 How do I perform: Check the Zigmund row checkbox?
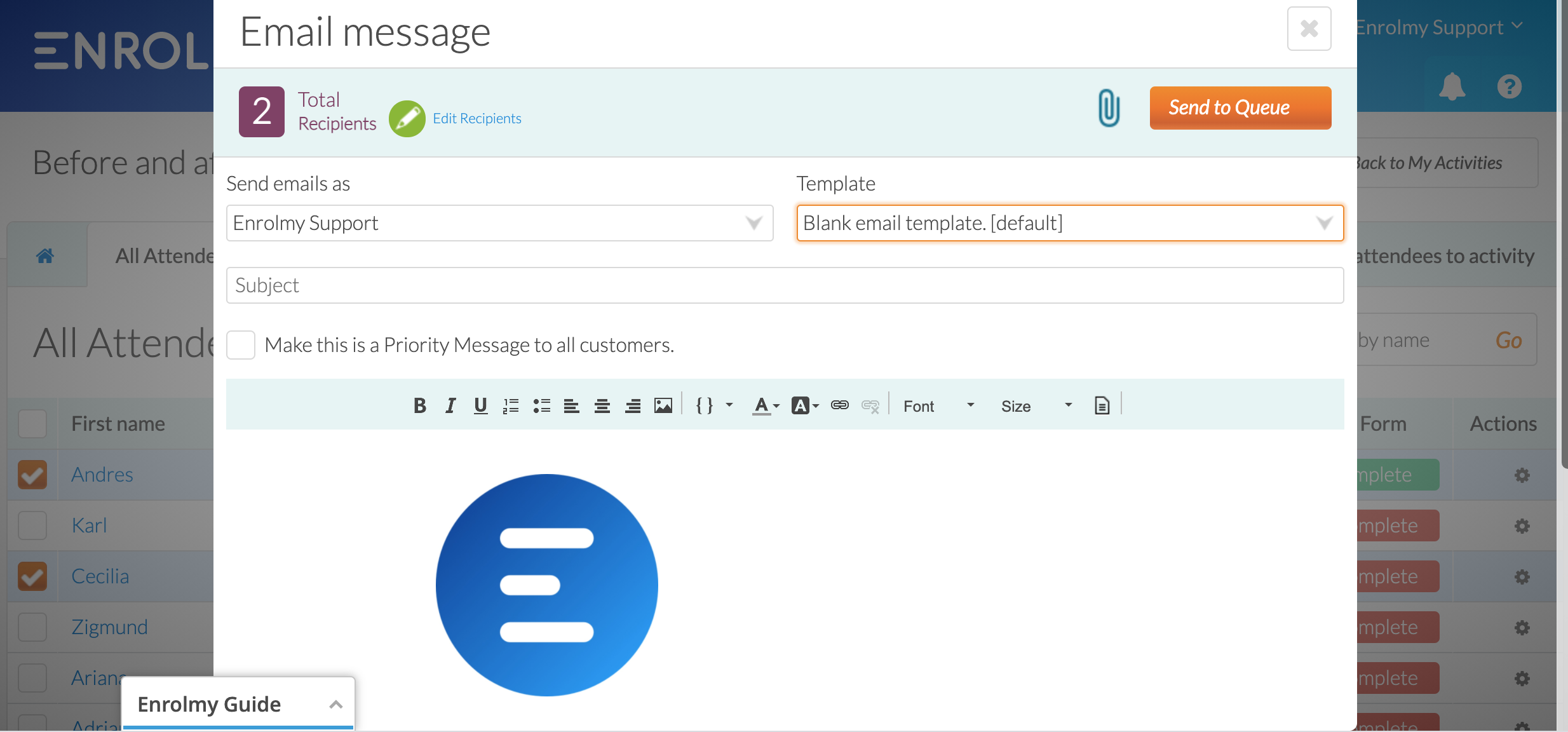coord(32,627)
